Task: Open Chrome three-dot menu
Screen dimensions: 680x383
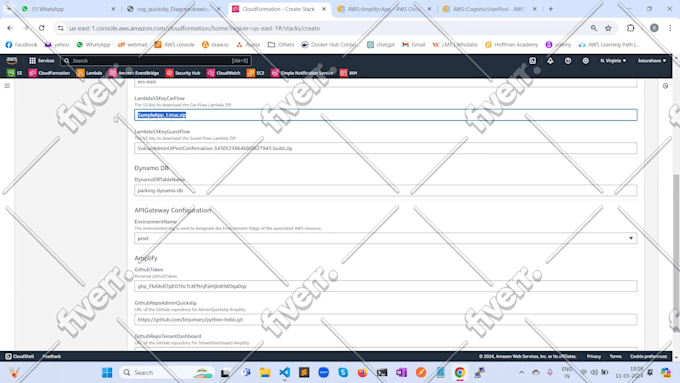Action: click(670, 28)
